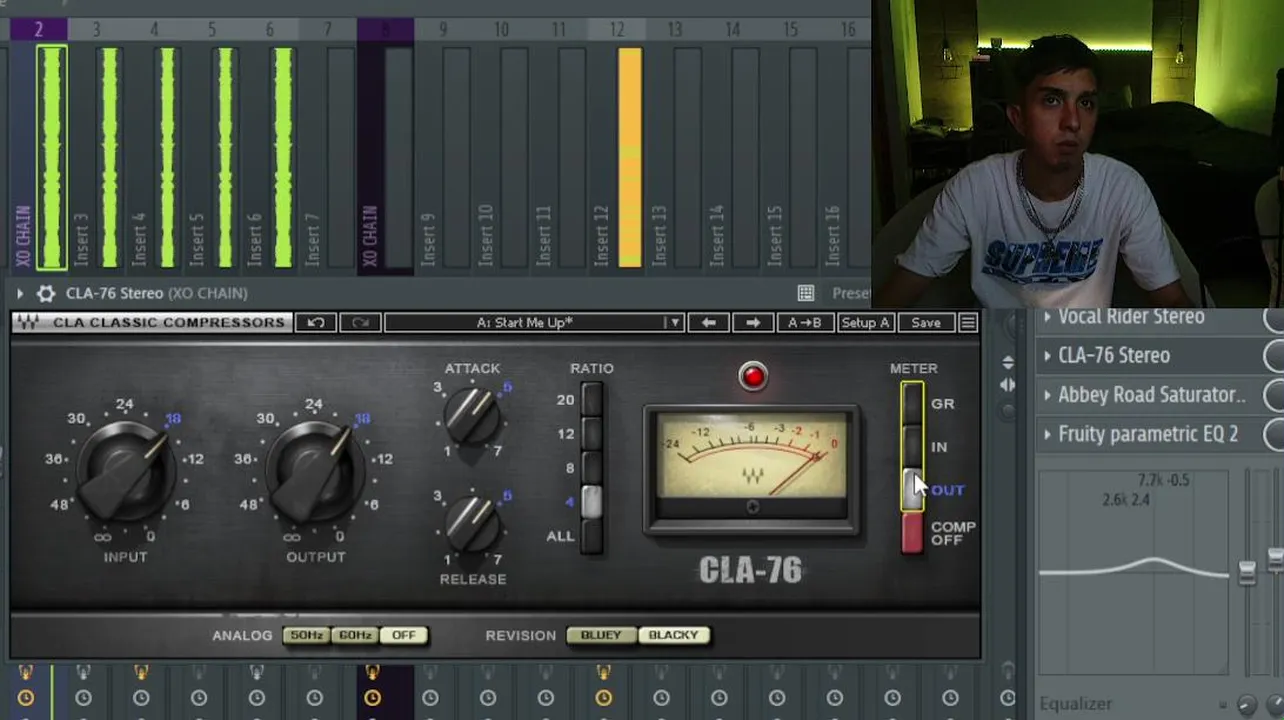Screen dimensions: 1284x720
Task: Click the VU meter calibration screw
Action: tap(752, 507)
